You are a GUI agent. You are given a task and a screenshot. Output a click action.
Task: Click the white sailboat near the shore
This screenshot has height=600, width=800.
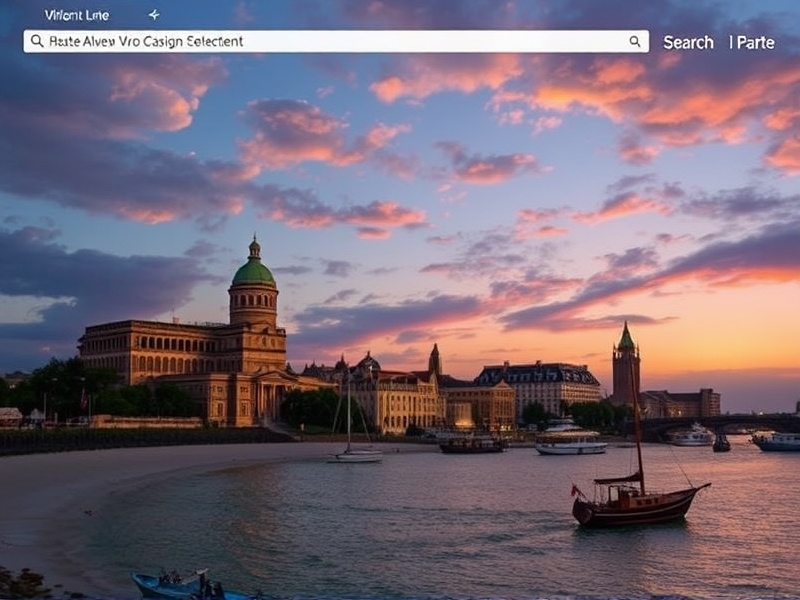(x=357, y=455)
